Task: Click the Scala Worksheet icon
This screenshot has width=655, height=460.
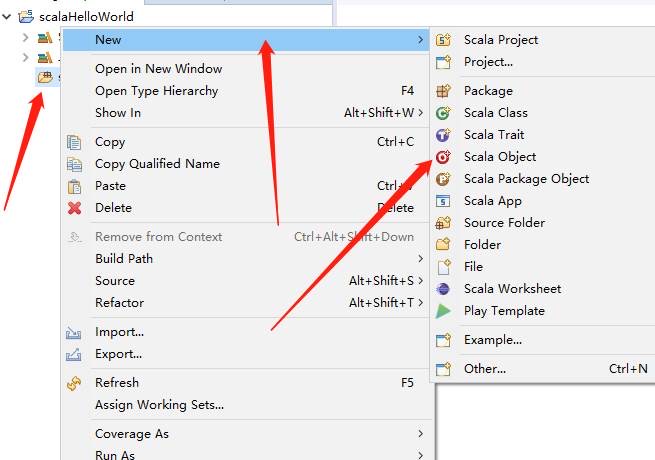Action: (444, 289)
